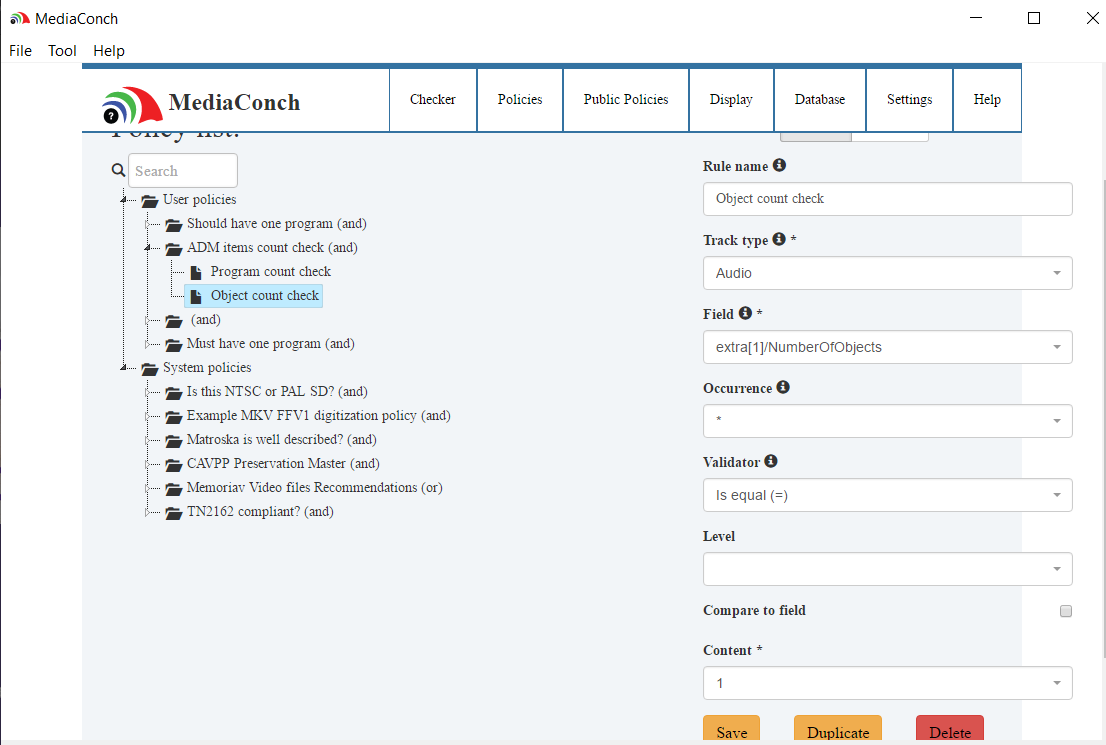Click the Save button
Viewport: 1106px width, 745px height.
tap(731, 729)
